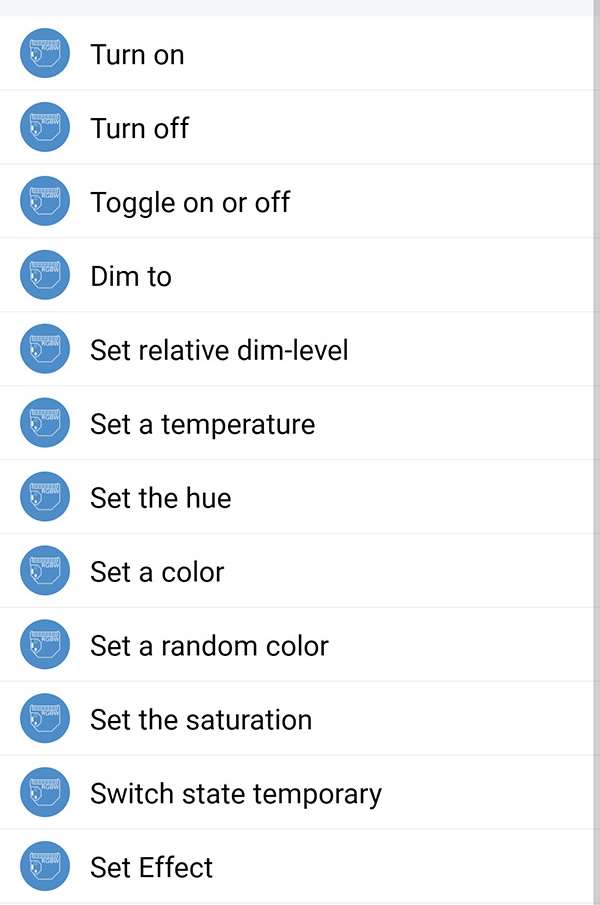Image resolution: width=600 pixels, height=905 pixels.
Task: Pick Switch state temporary
Action: [x=236, y=794]
